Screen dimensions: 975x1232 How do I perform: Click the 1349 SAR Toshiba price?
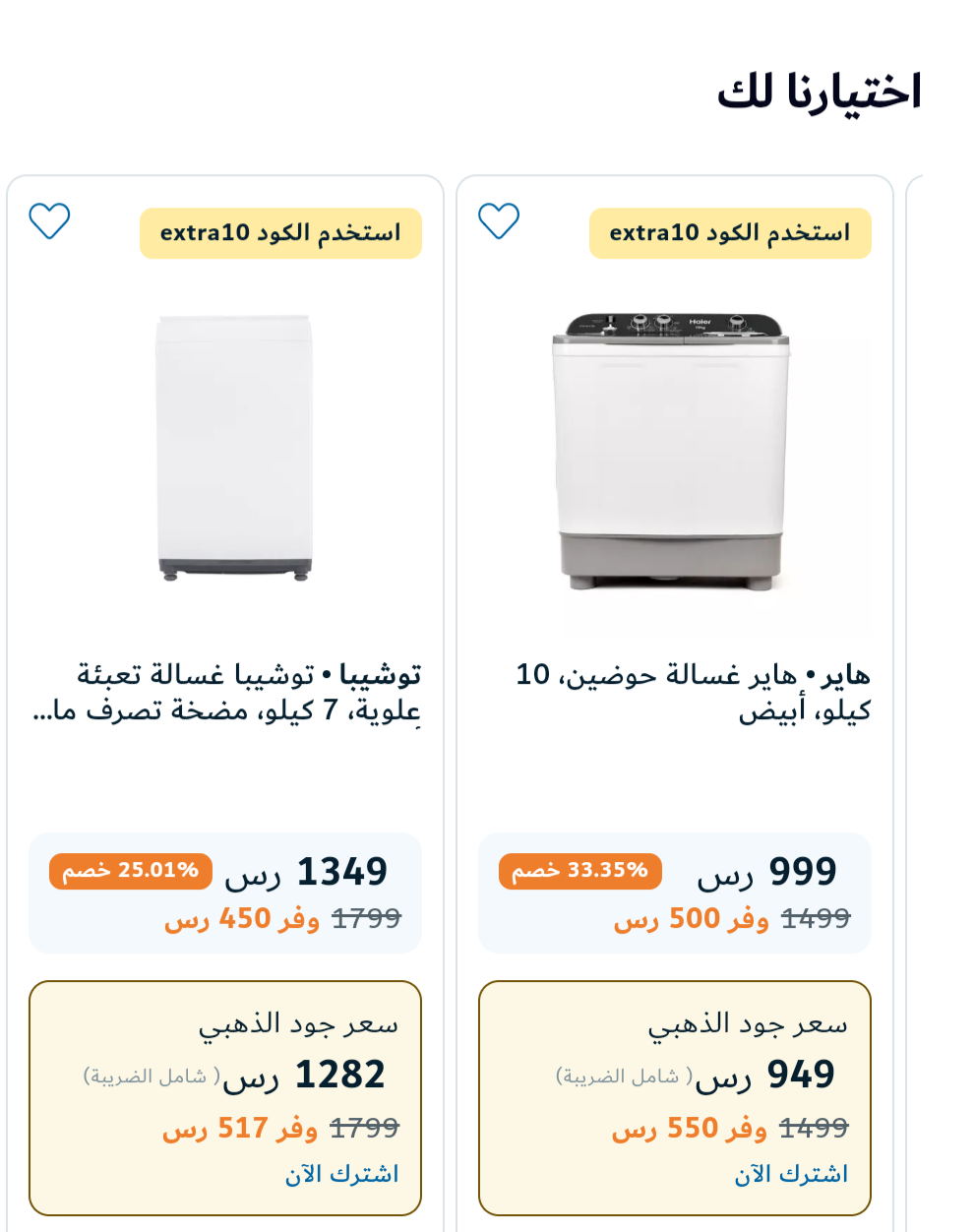tap(306, 872)
